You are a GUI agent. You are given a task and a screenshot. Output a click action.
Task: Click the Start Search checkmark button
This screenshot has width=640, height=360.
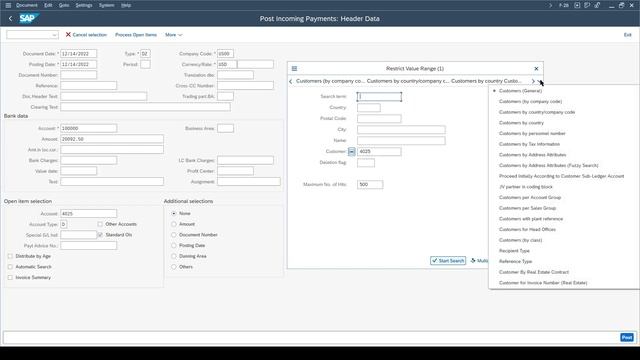pos(448,260)
